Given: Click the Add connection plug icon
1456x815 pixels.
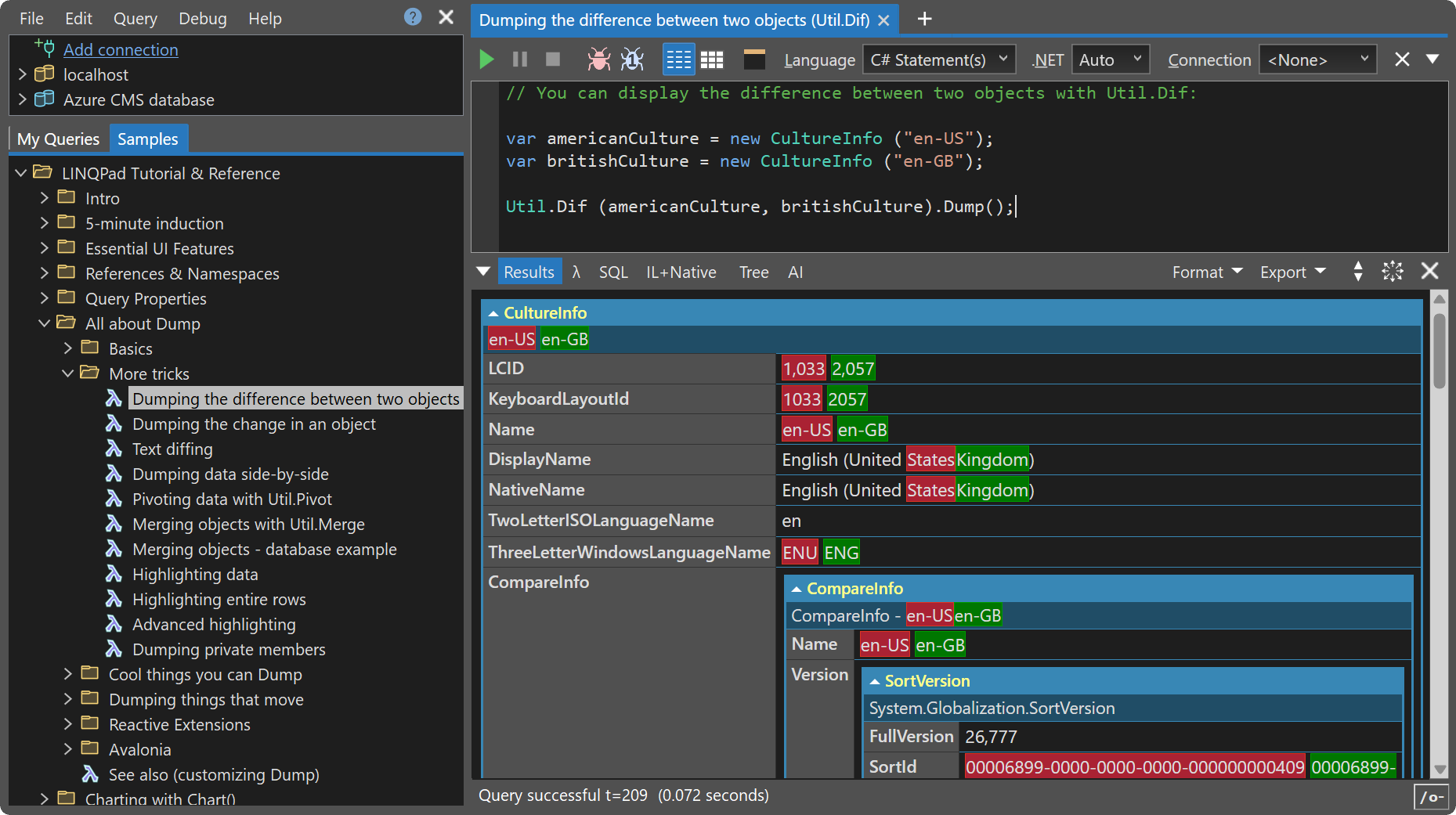Looking at the screenshot, I should click(x=45, y=49).
